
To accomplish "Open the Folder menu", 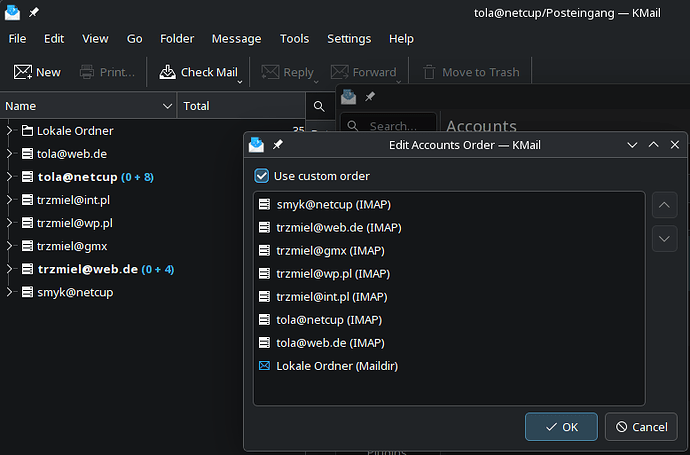I will click(177, 39).
